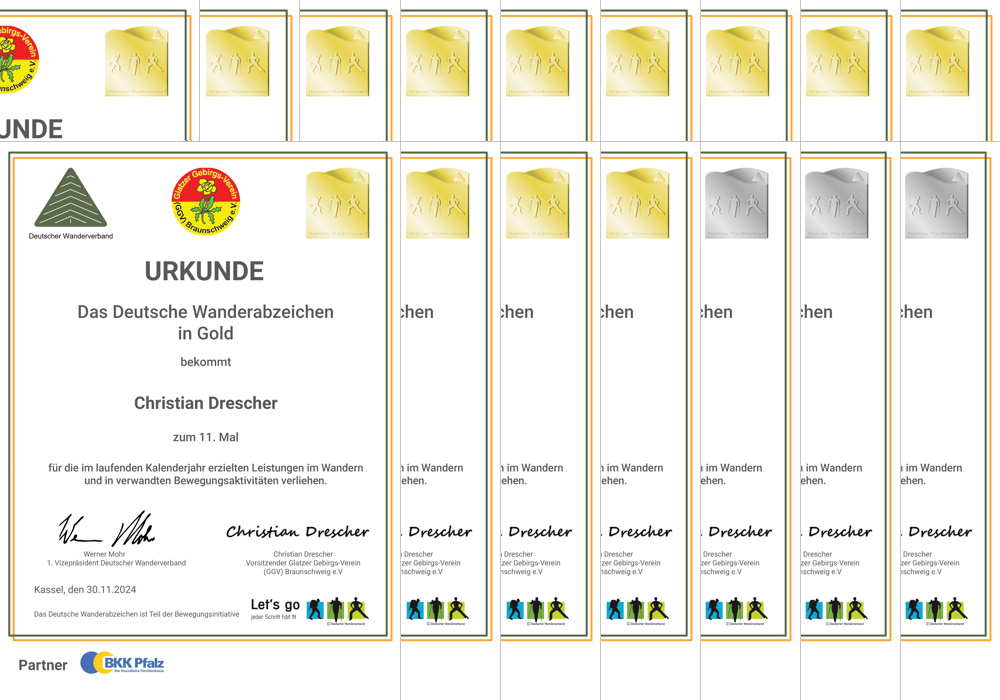Click Werner Mohr's handwritten signature
Screen dimensions: 1000x700
[x=107, y=529]
